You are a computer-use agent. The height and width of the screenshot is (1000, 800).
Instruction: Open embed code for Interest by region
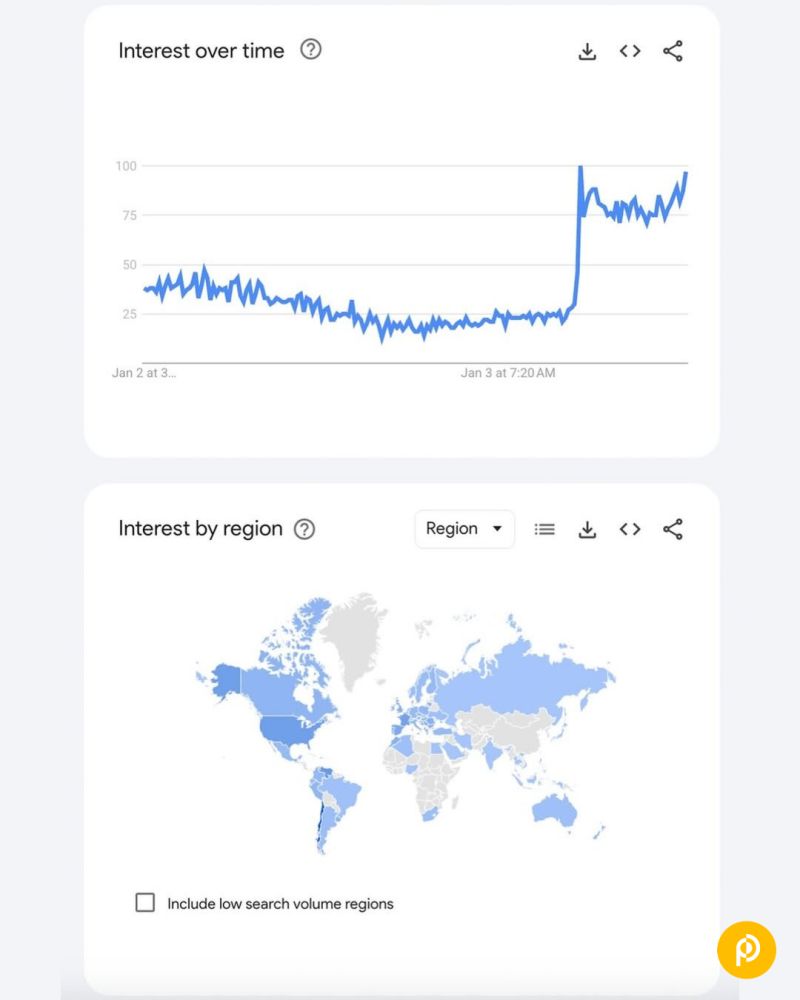click(x=630, y=529)
